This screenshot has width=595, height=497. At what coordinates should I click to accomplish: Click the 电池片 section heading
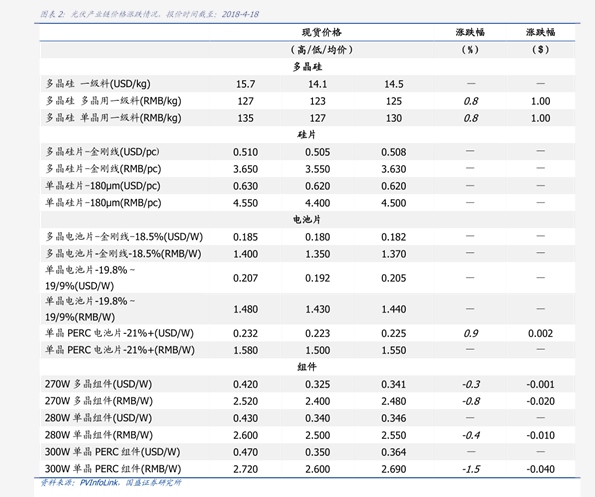[307, 219]
